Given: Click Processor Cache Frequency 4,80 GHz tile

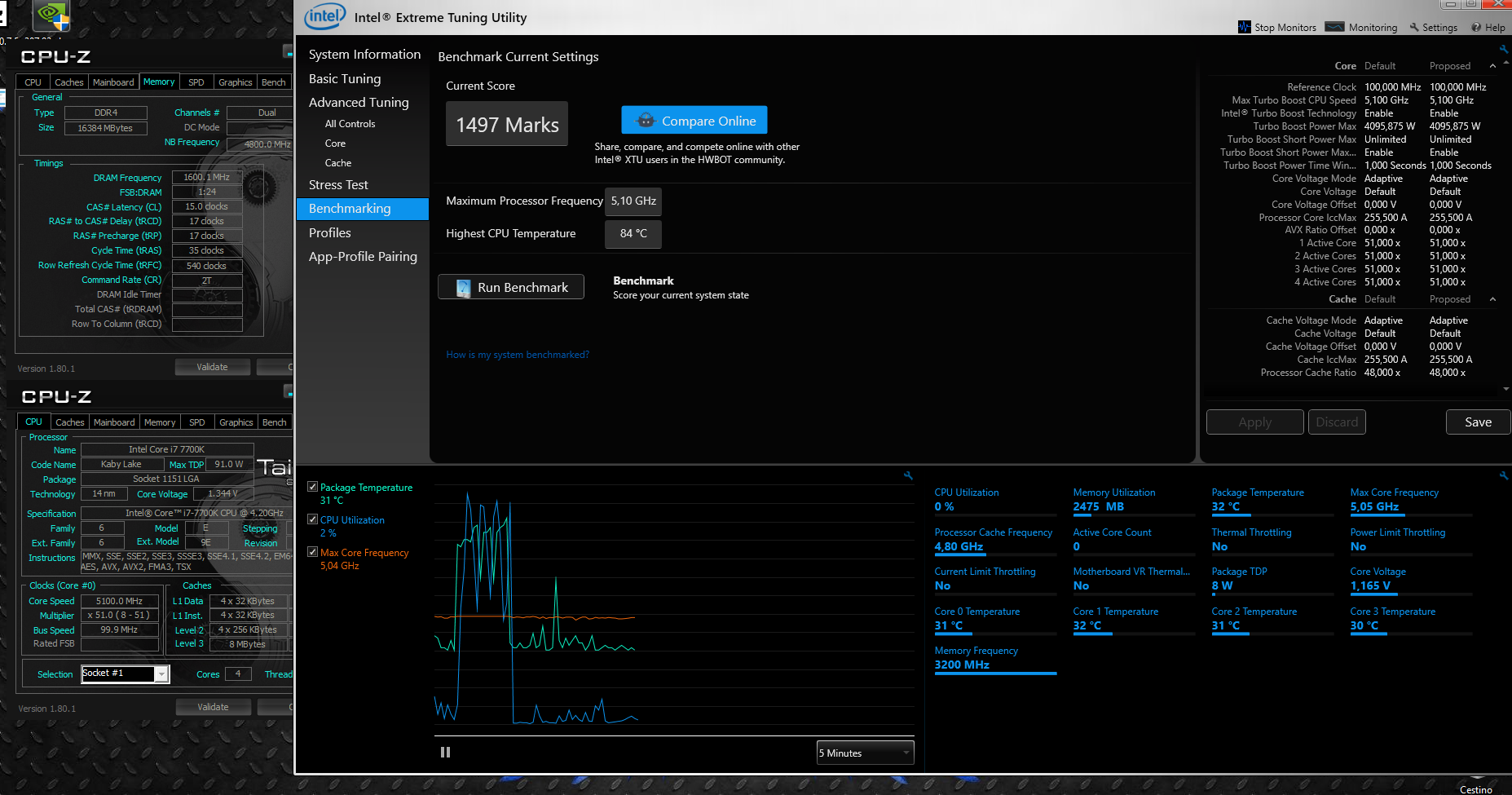Looking at the screenshot, I should 995,541.
